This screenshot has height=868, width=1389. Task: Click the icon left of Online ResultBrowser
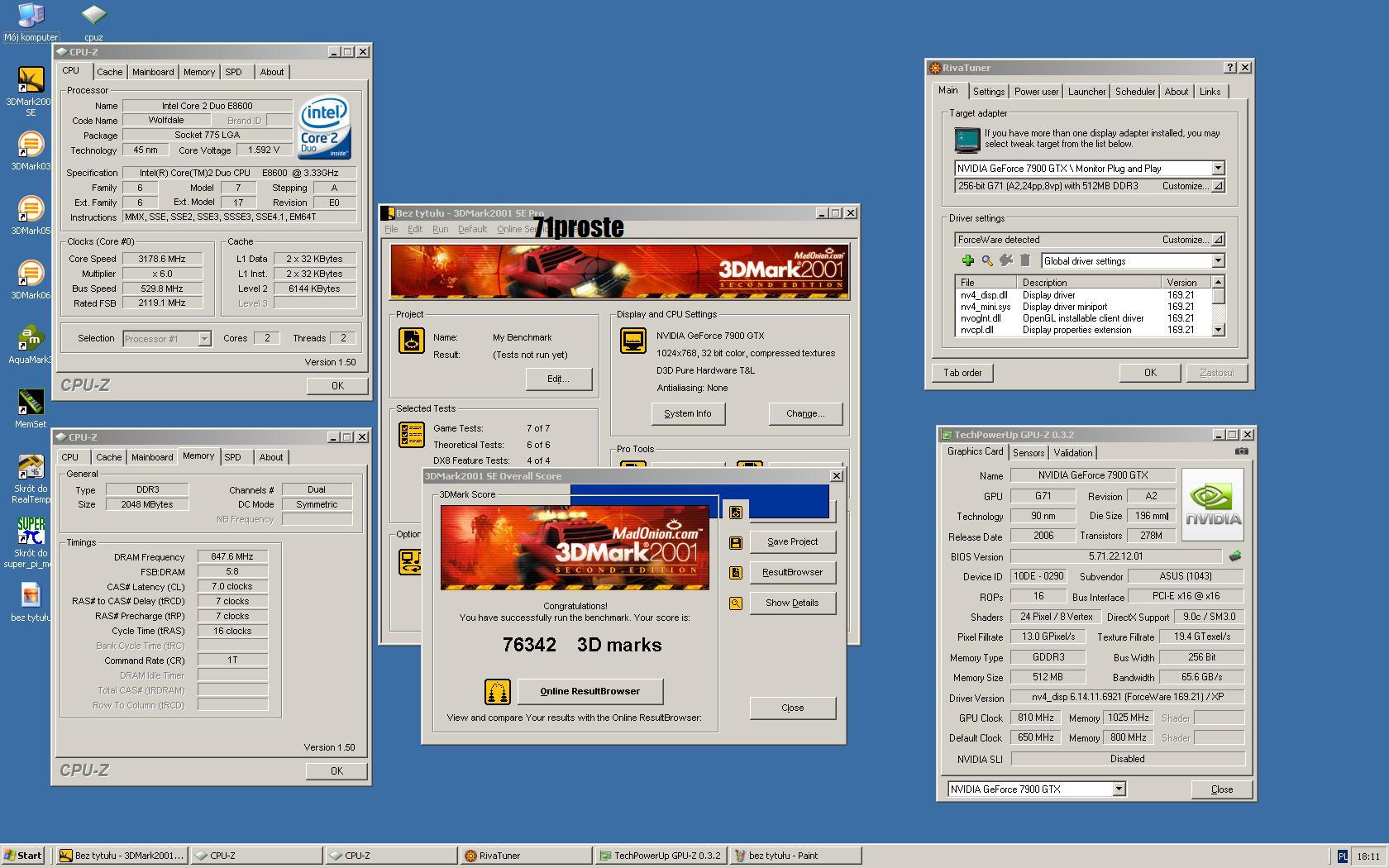[x=497, y=691]
